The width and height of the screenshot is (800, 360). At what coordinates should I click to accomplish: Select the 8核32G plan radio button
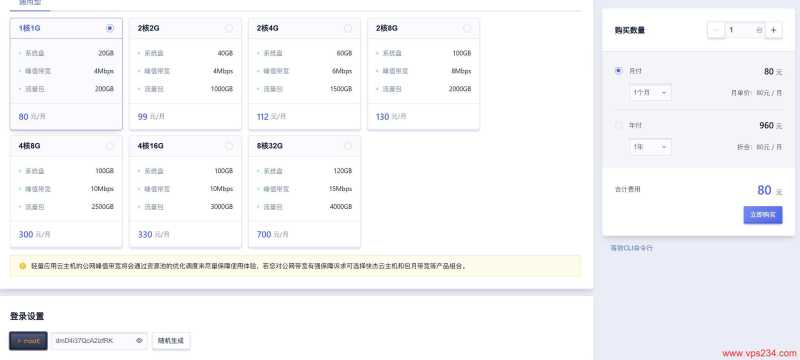[x=348, y=146]
